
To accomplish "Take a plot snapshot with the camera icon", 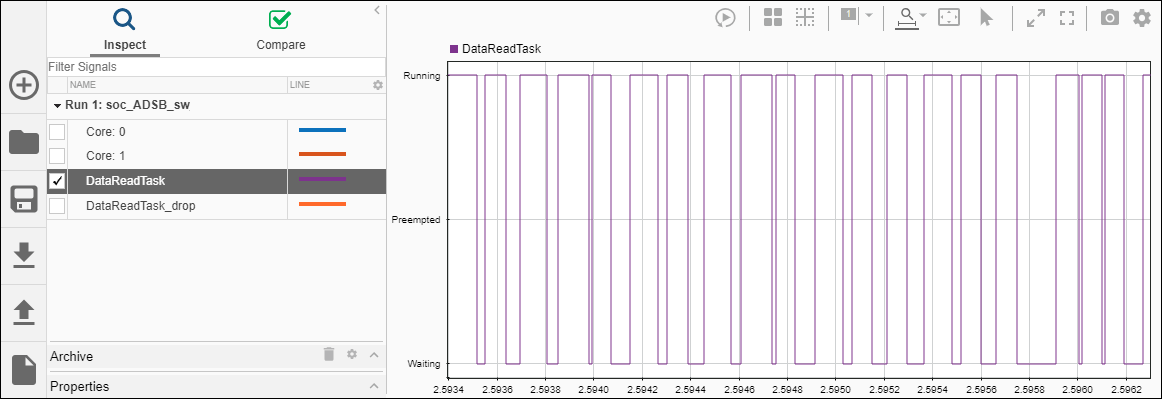I will (x=1109, y=18).
